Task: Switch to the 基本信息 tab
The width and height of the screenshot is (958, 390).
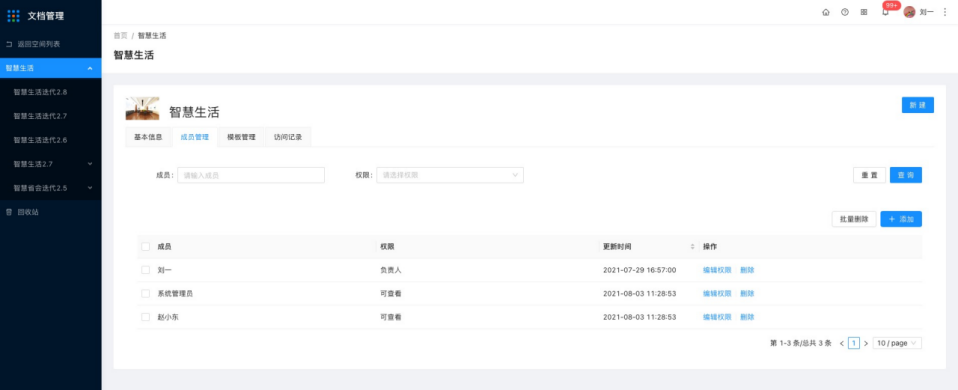Action: coord(148,137)
